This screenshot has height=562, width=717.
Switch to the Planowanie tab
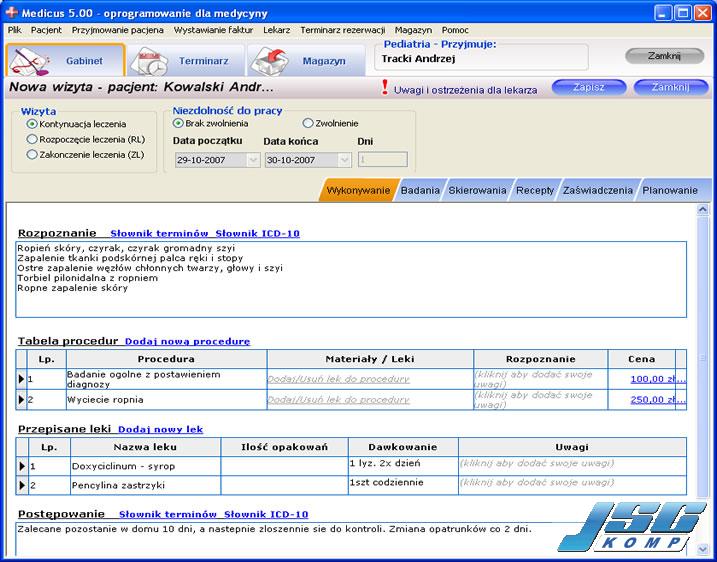click(x=670, y=190)
